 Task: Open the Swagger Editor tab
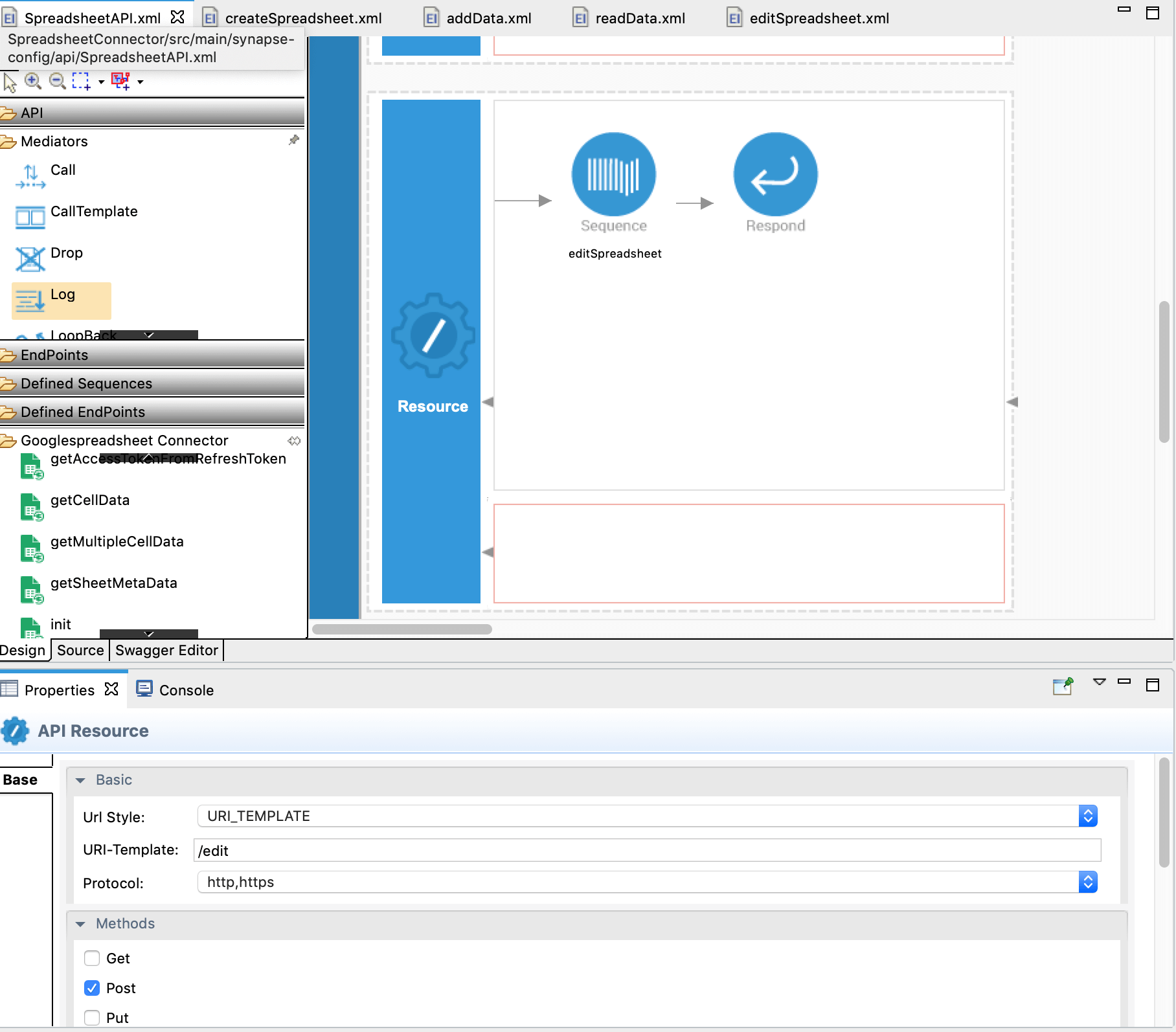166,650
